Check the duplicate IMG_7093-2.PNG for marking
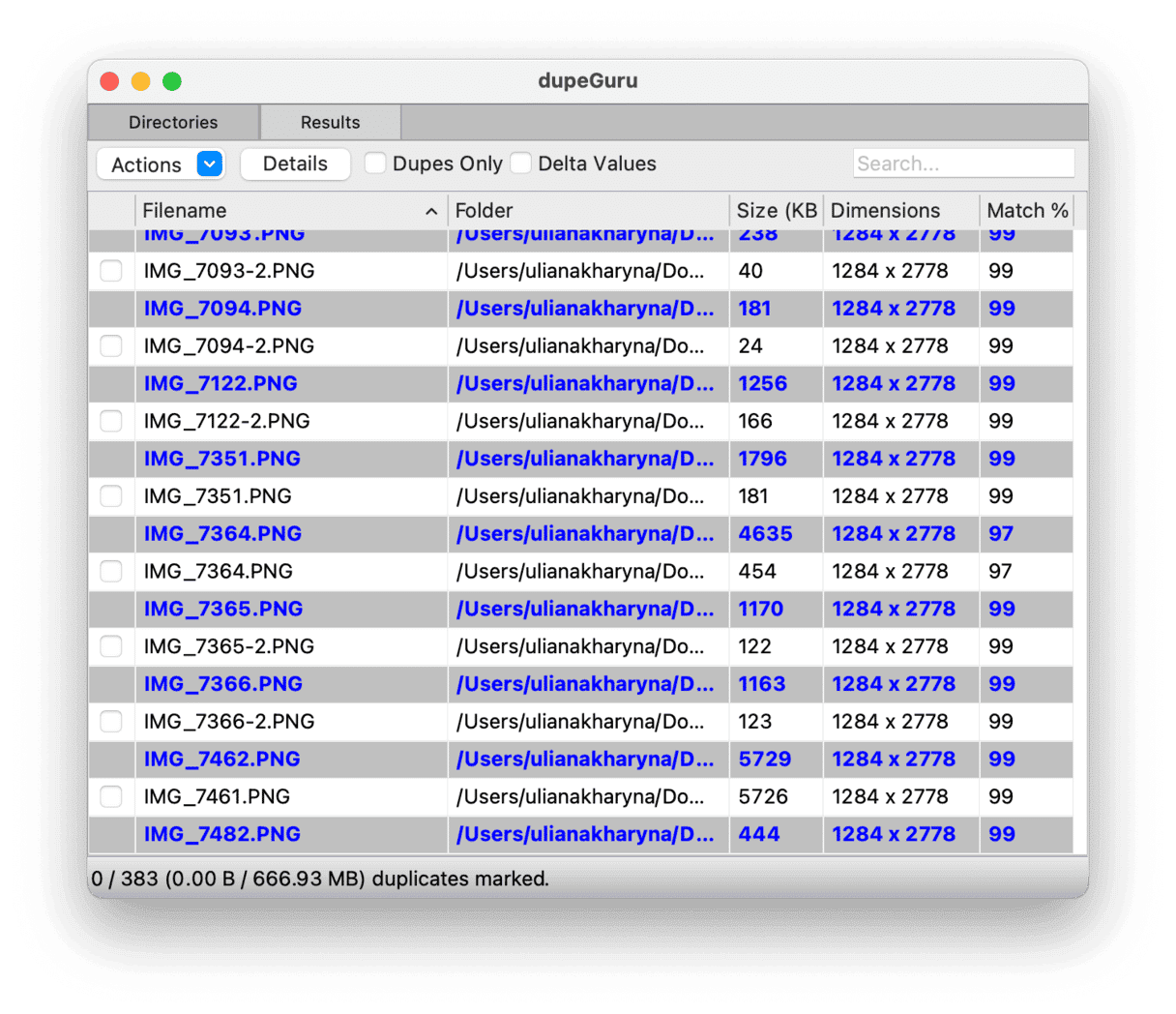 click(x=110, y=271)
